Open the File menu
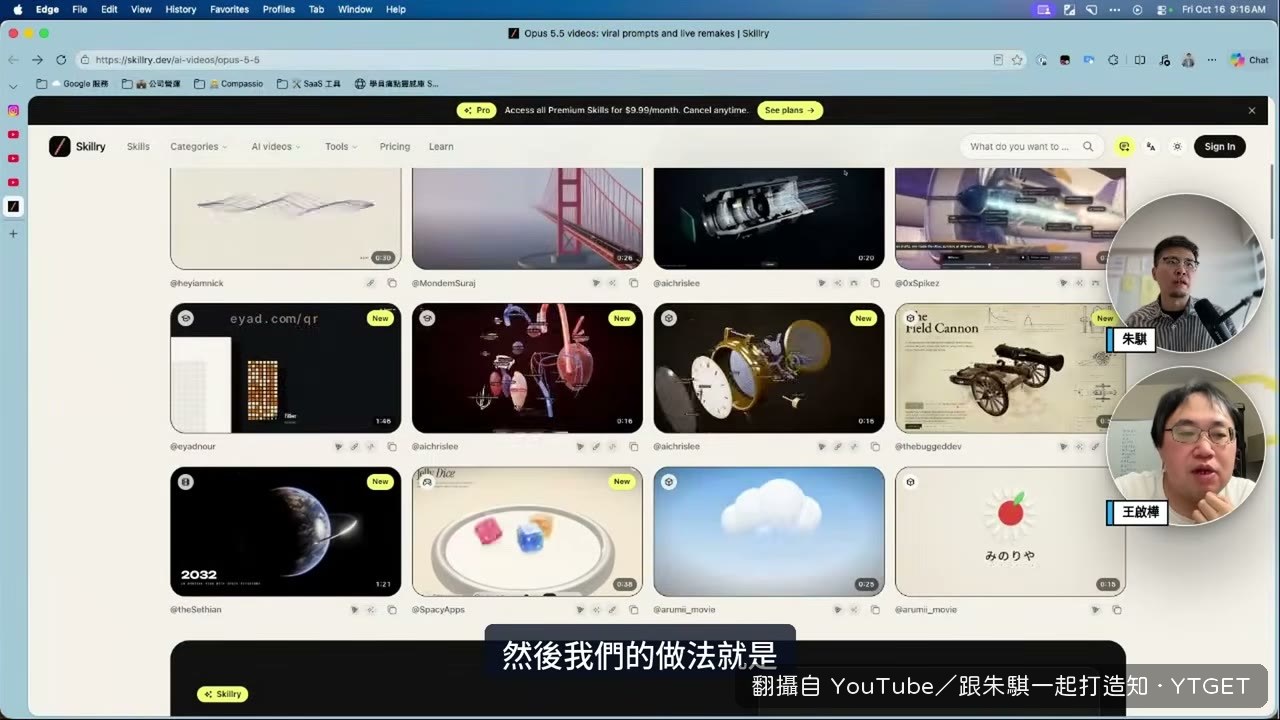This screenshot has height=720, width=1280. [x=80, y=9]
